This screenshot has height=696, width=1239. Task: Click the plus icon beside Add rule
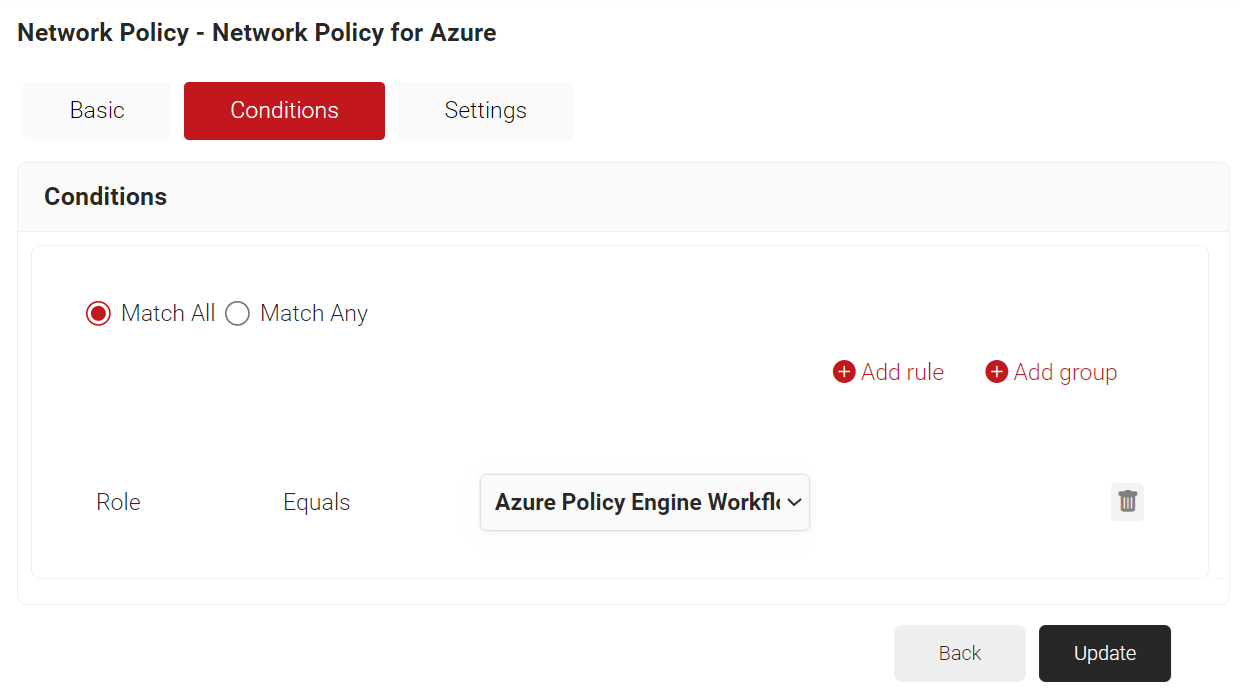(x=844, y=372)
